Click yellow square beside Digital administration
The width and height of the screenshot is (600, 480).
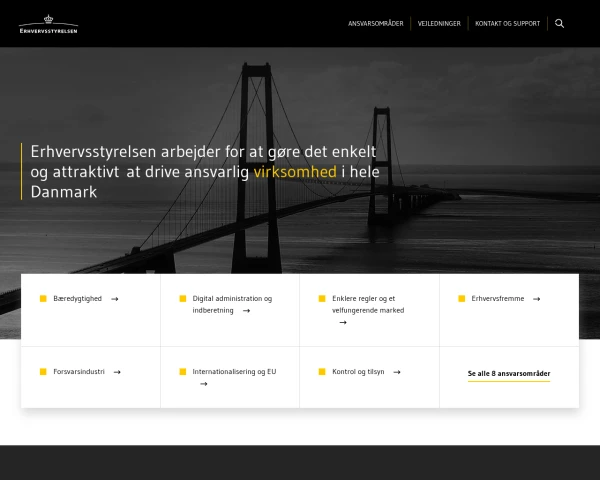[x=183, y=299]
